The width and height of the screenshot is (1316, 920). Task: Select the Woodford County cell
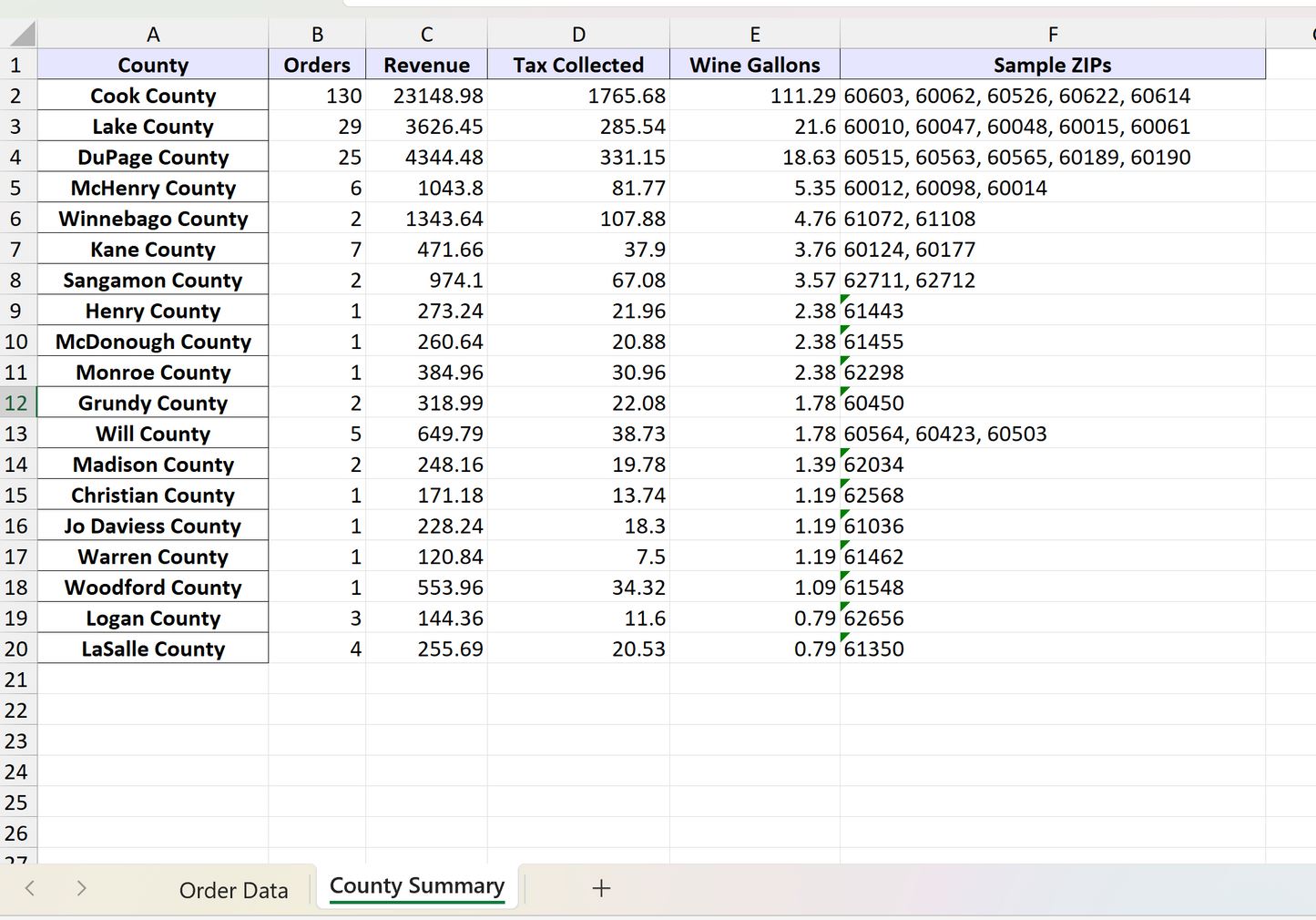click(153, 588)
